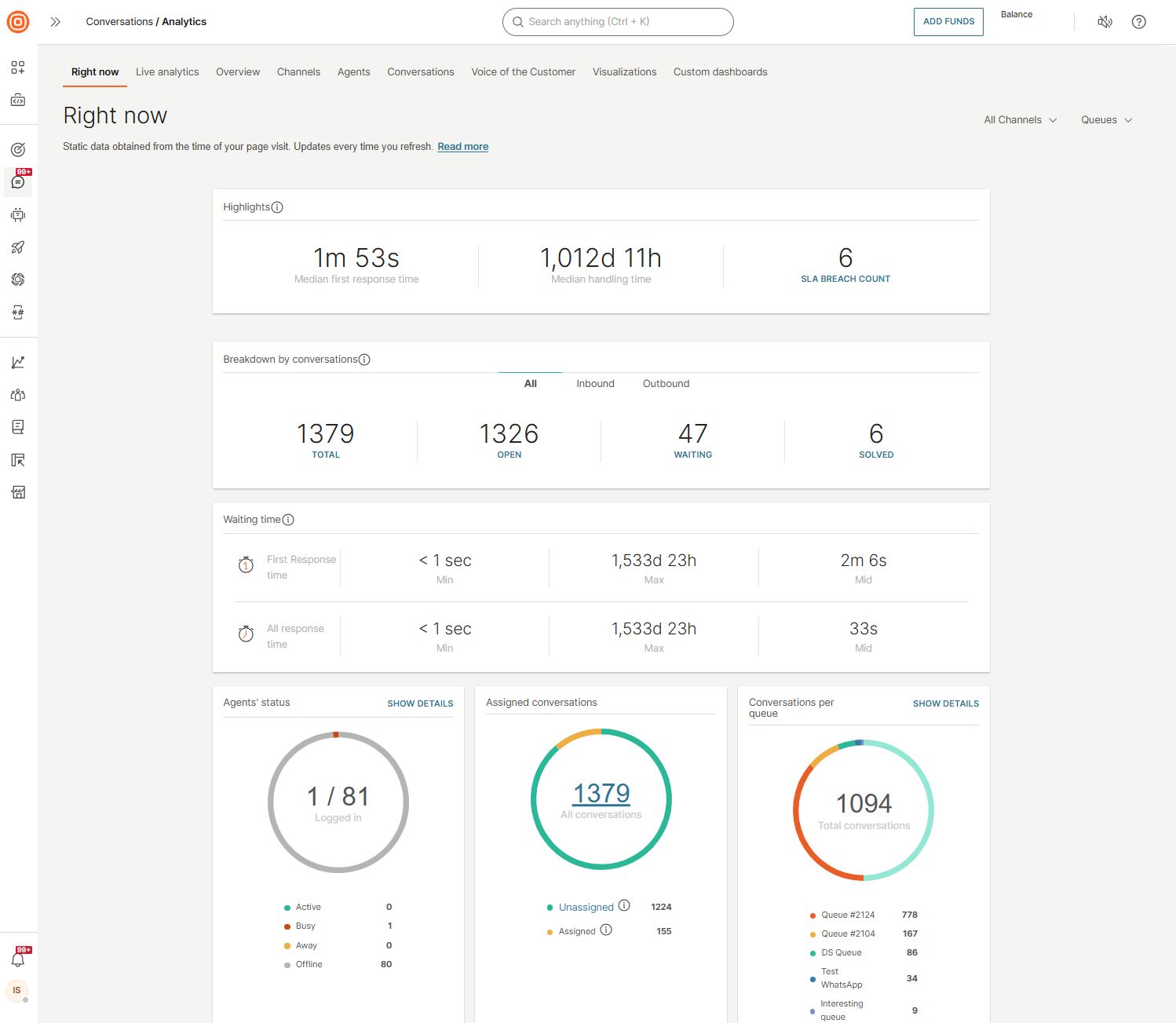Collapse the sidebar with the double chevron
This screenshot has height=1023, width=1176.
(x=55, y=22)
